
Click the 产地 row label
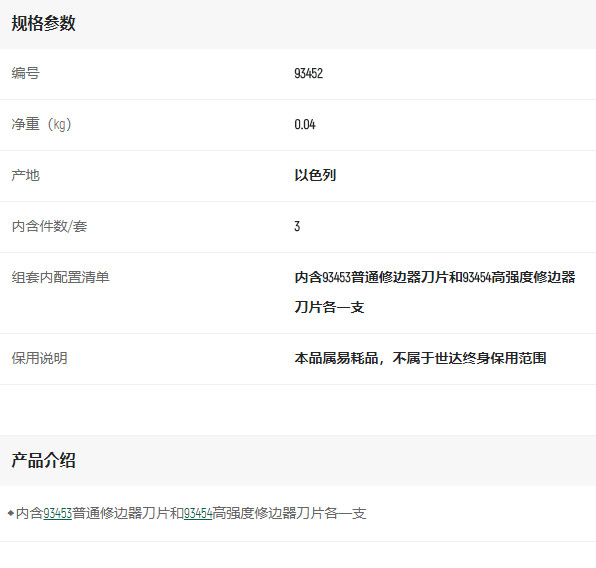point(25,175)
